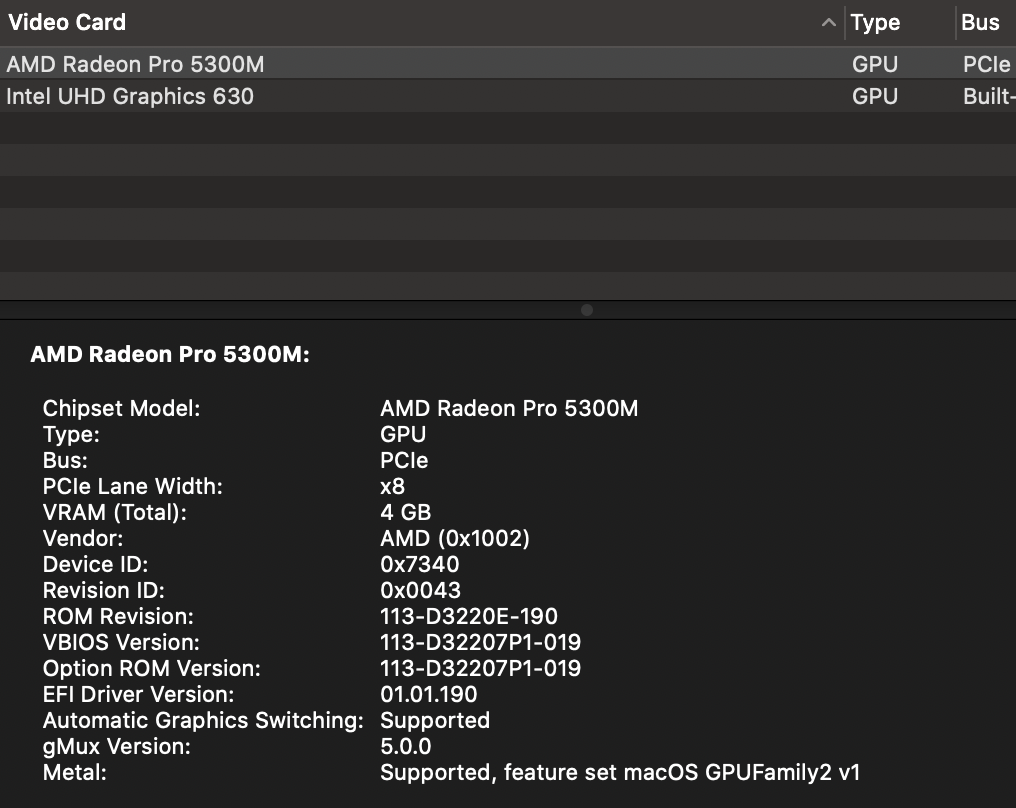The width and height of the screenshot is (1016, 808).
Task: Select the Intel UHD Graphics 630 row
Action: [x=508, y=96]
